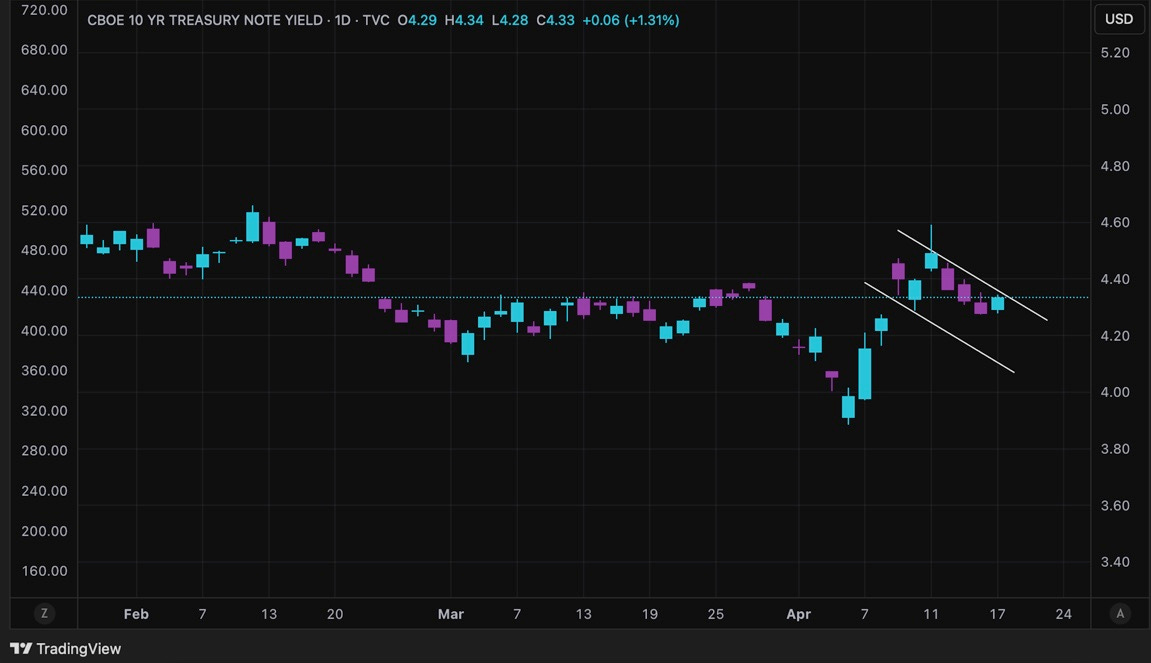
Task: Click the 3.40 right price axis label
Action: click(x=1115, y=562)
